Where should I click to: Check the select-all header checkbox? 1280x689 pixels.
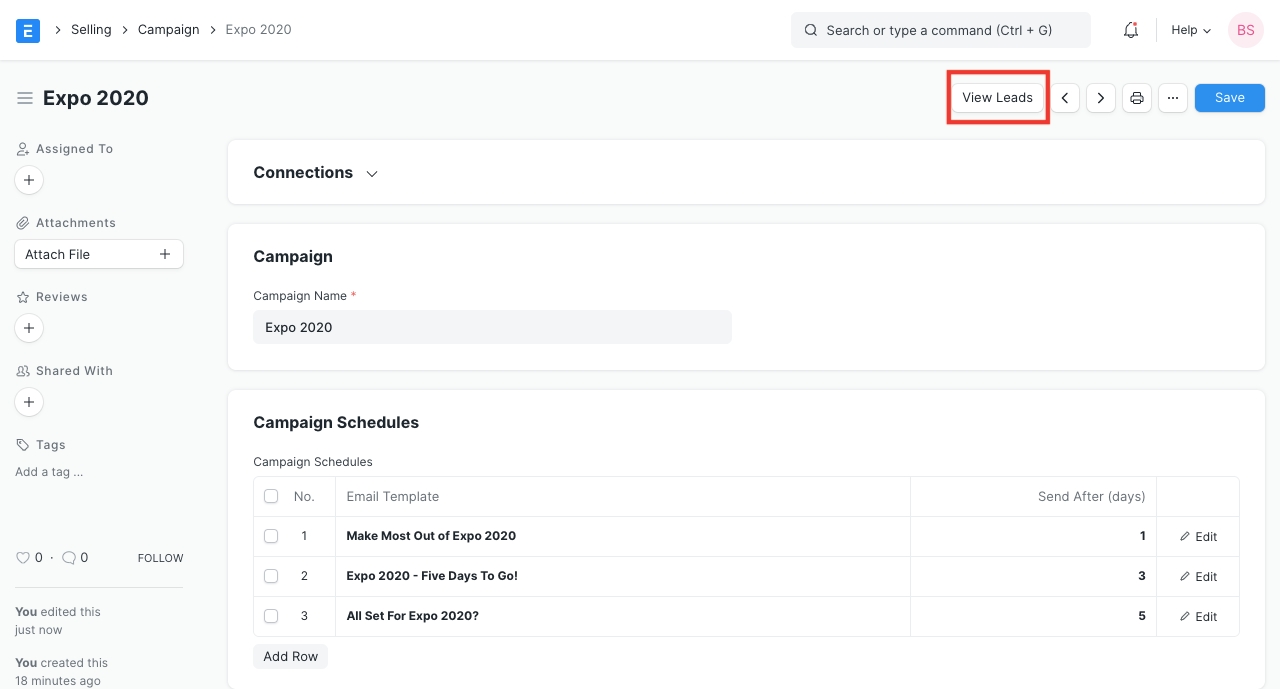[271, 496]
